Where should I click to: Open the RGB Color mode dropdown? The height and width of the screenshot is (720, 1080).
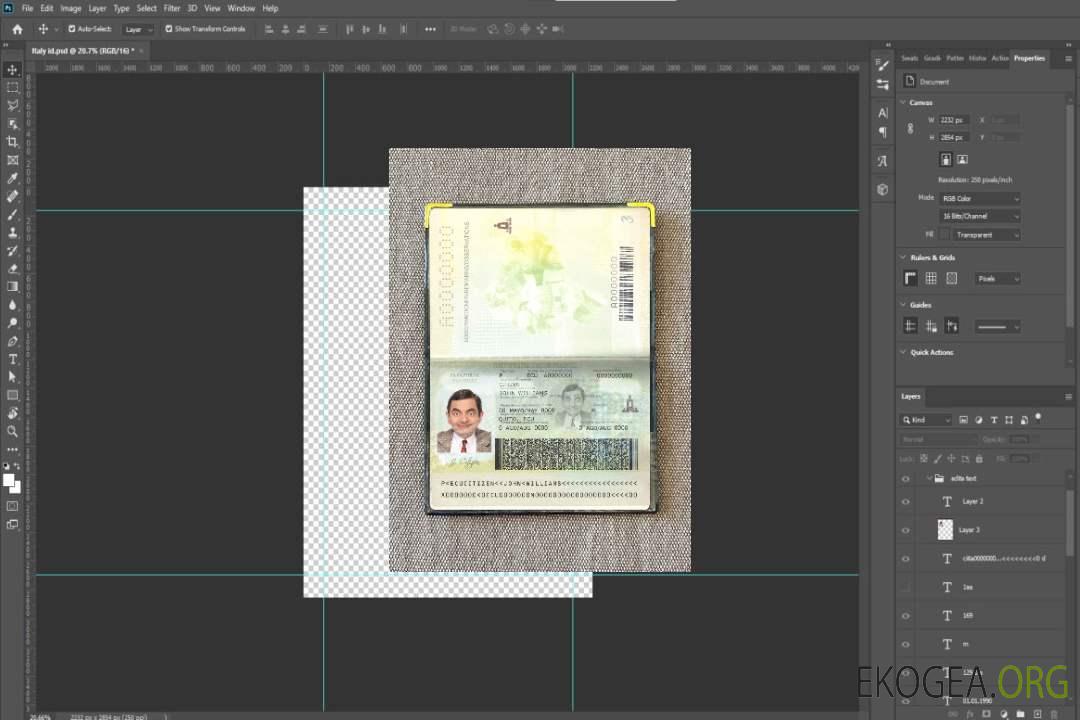(980, 198)
